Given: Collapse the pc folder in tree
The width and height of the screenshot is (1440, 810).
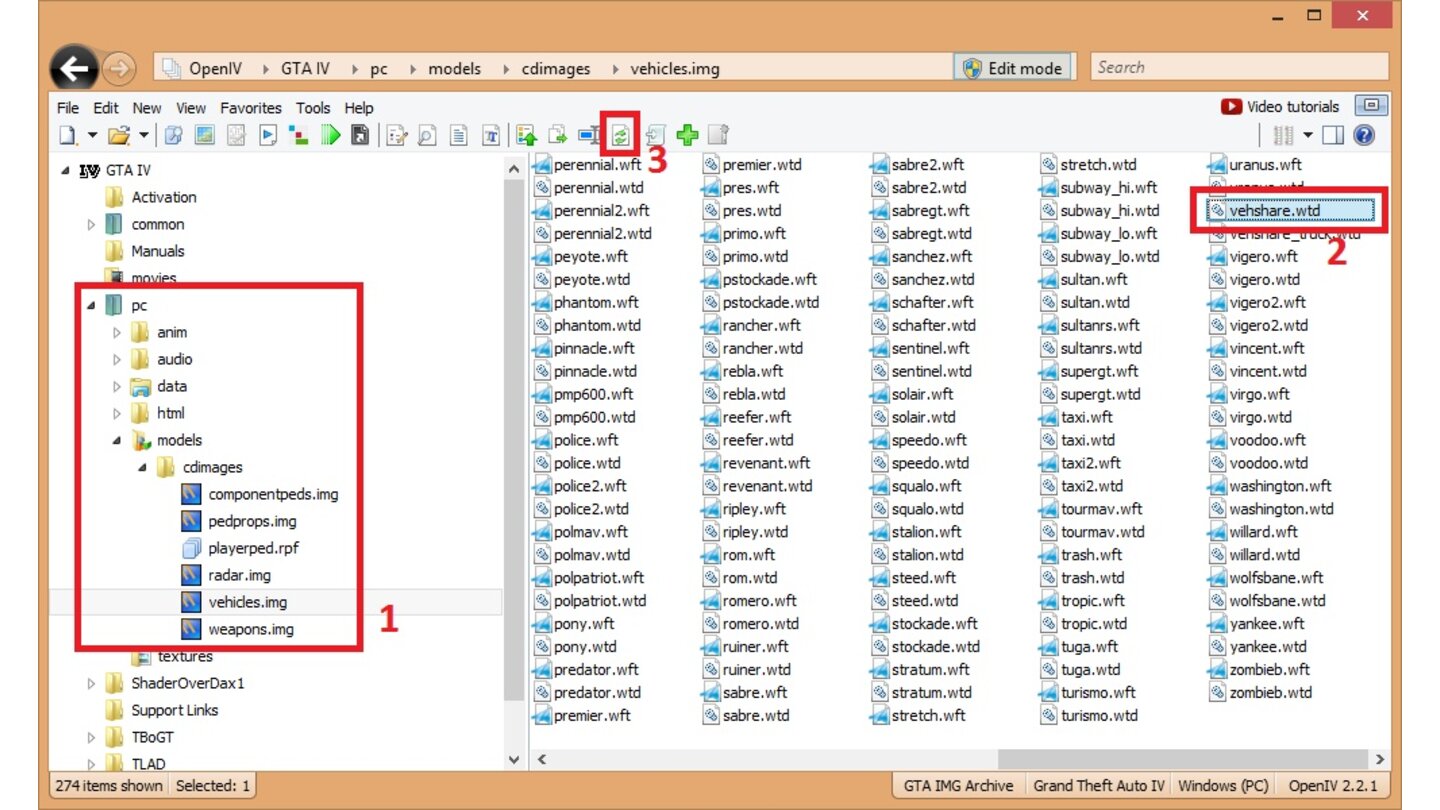Looking at the screenshot, I should coord(91,306).
